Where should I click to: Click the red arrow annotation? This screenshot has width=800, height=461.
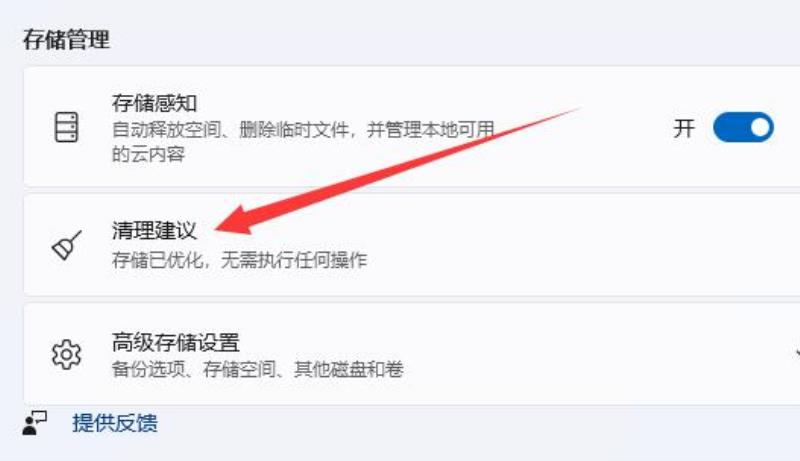tap(398, 171)
